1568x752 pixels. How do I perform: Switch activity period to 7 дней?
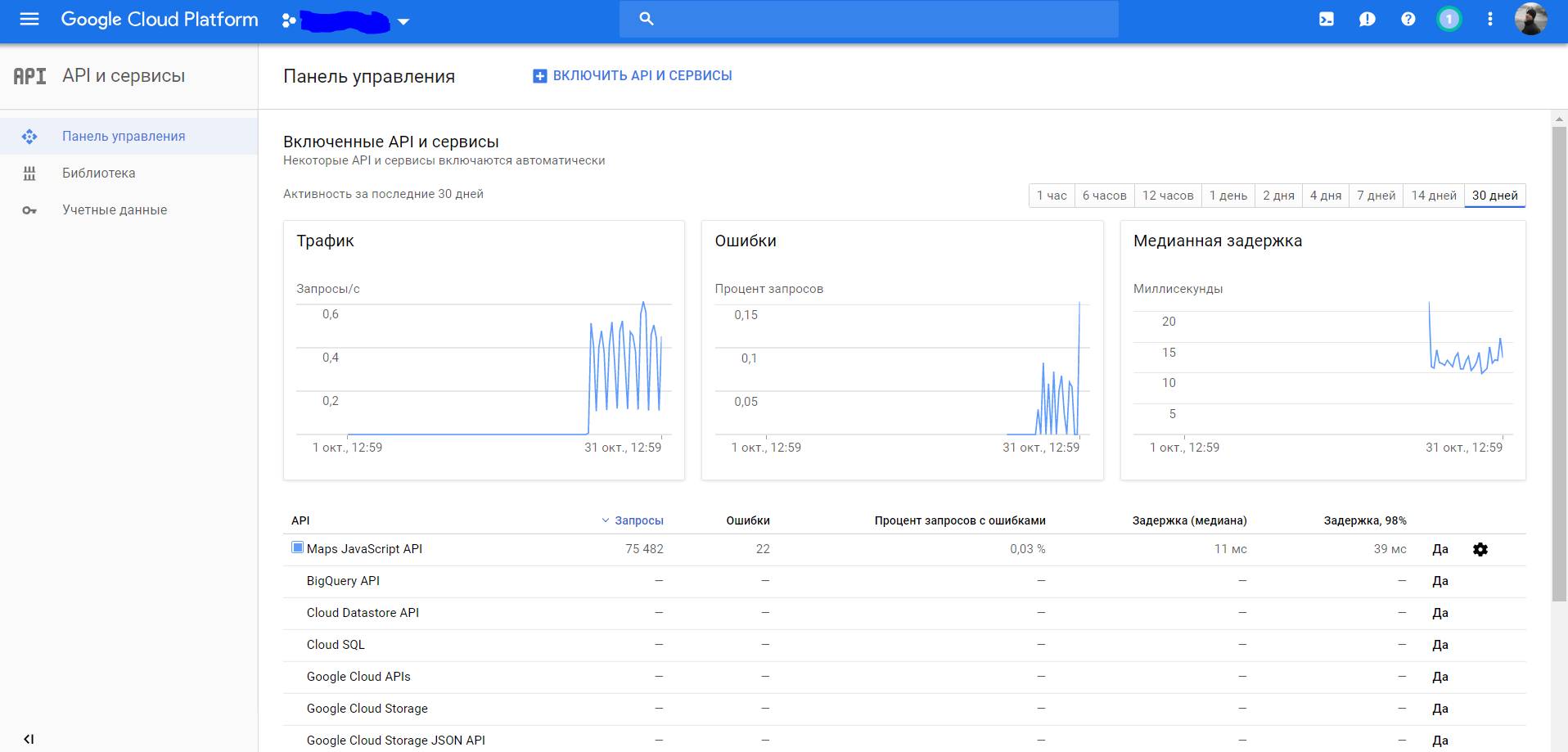[1375, 196]
